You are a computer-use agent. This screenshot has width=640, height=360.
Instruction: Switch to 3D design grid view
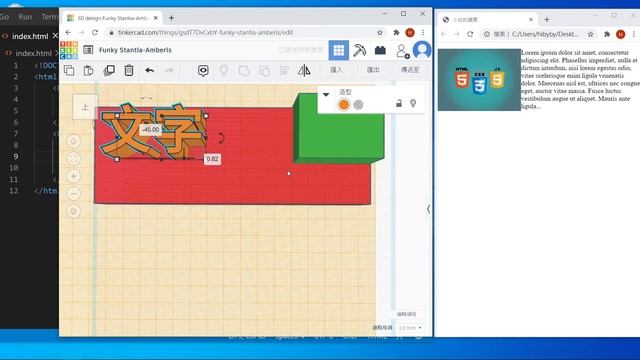pyautogui.click(x=339, y=50)
